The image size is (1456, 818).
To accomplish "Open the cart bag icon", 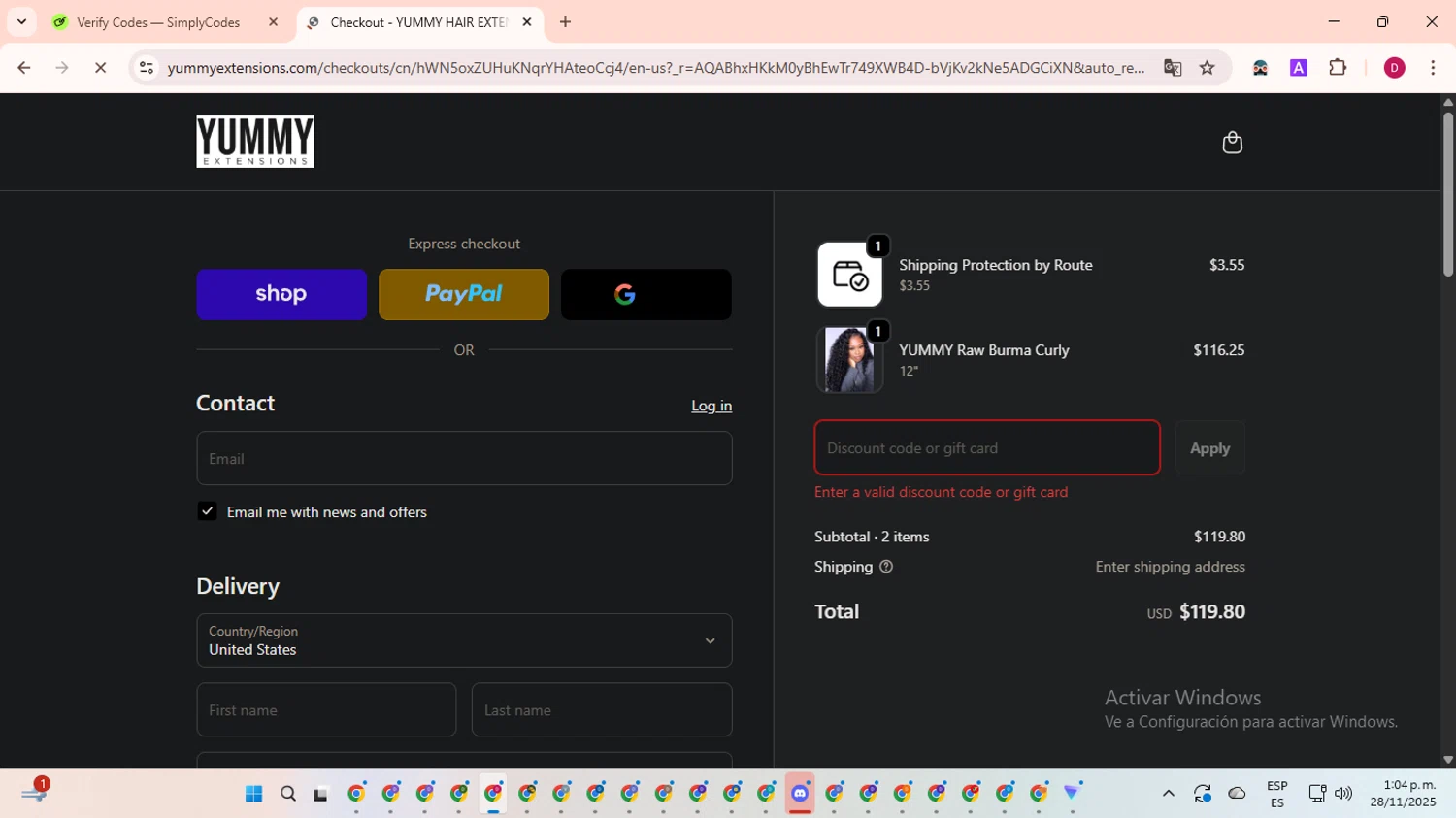I will (1232, 143).
